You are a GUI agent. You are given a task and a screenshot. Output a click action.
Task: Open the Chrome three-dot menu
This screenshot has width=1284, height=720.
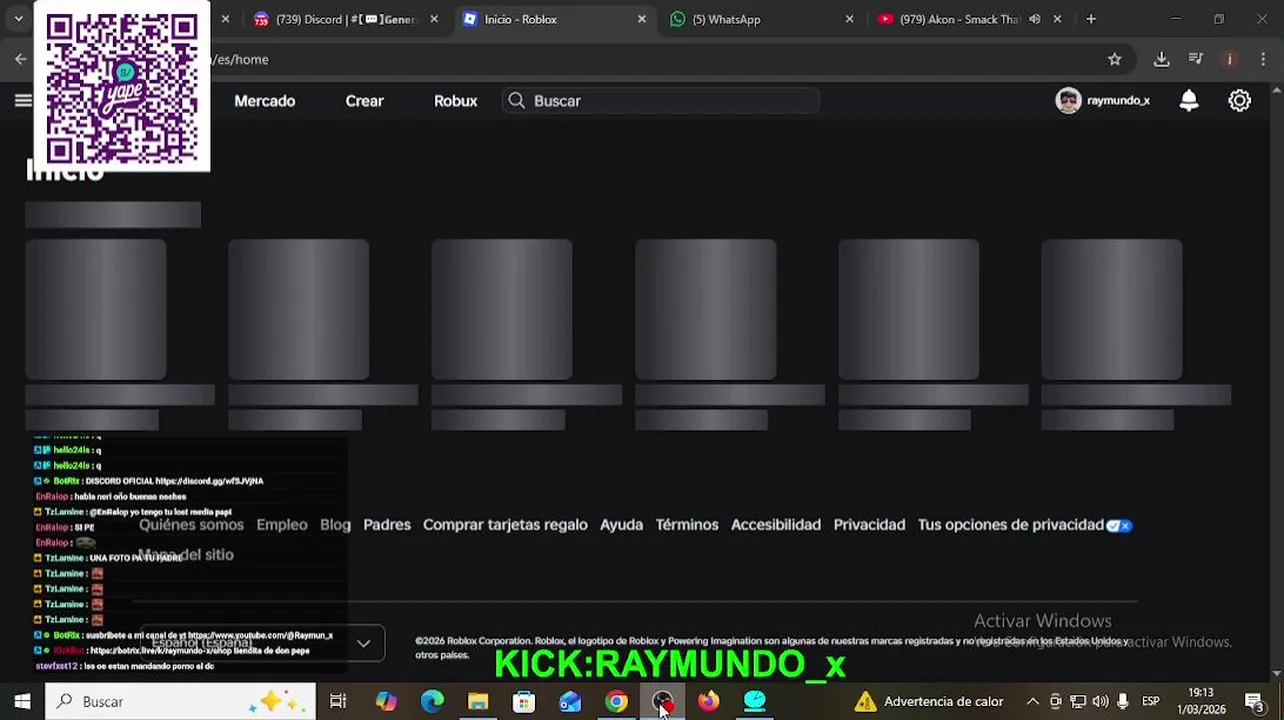1262,59
